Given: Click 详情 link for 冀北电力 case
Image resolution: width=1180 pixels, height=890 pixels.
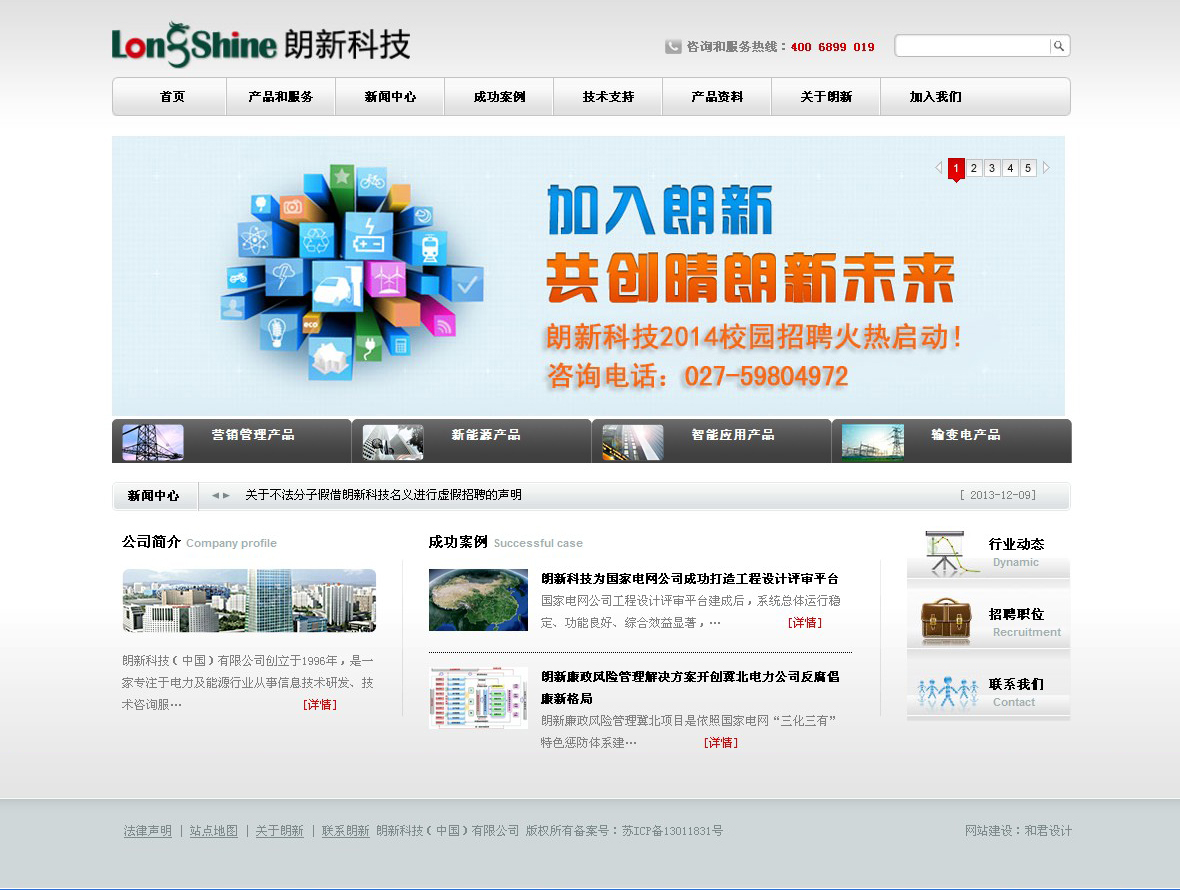Looking at the screenshot, I should click(x=720, y=743).
